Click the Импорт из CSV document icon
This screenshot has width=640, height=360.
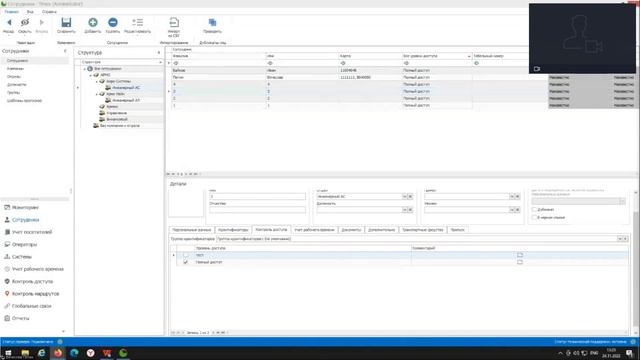coord(174,22)
